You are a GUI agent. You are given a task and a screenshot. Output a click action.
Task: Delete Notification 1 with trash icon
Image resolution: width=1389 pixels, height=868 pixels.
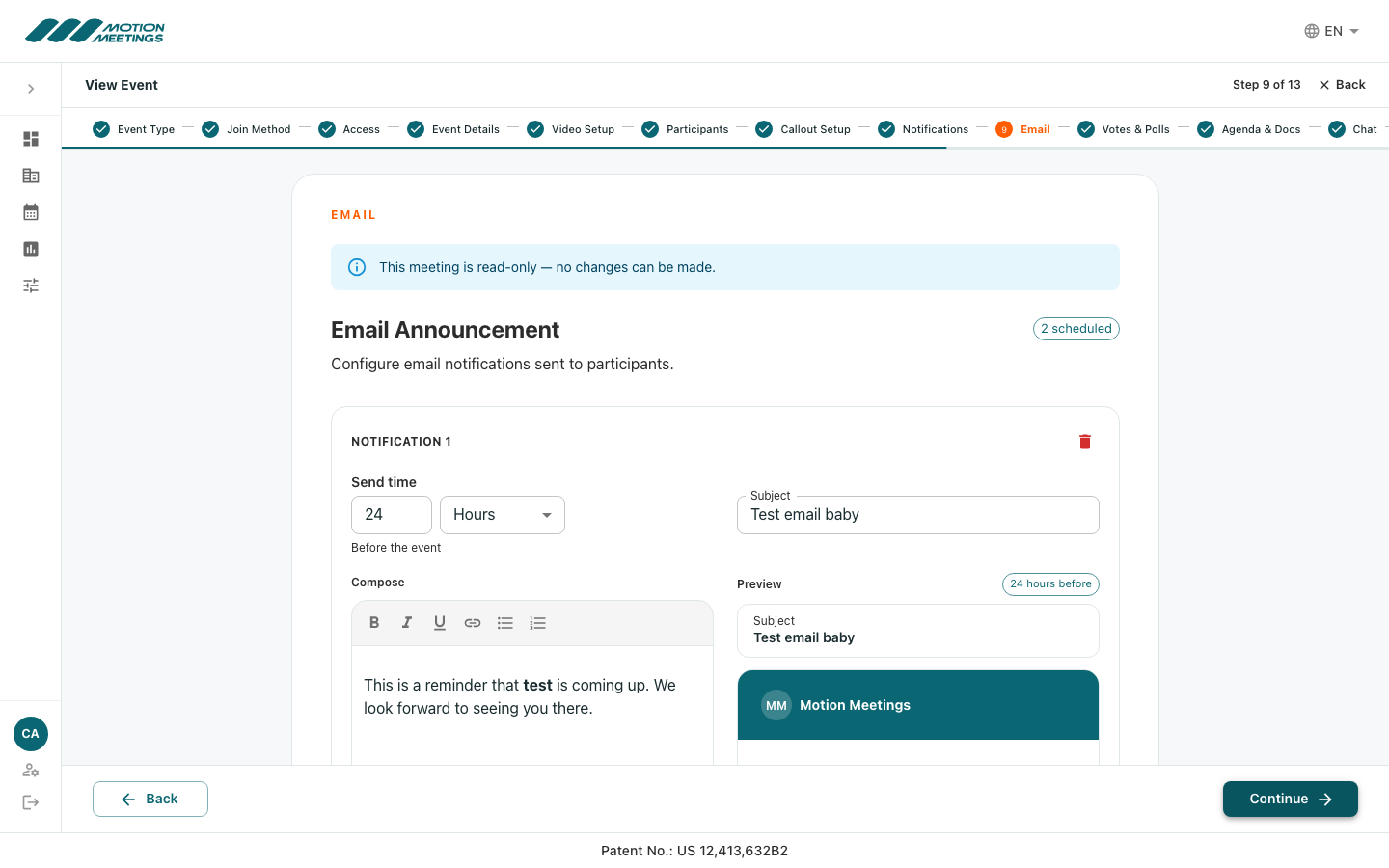click(1085, 442)
